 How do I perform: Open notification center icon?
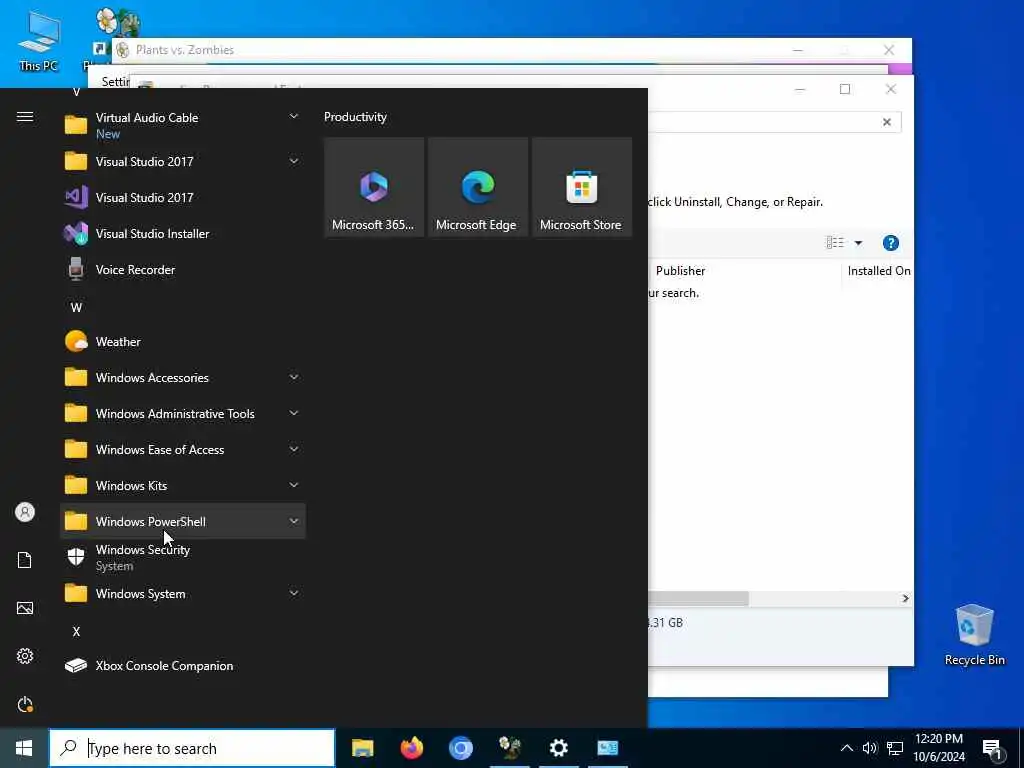pos(991,749)
